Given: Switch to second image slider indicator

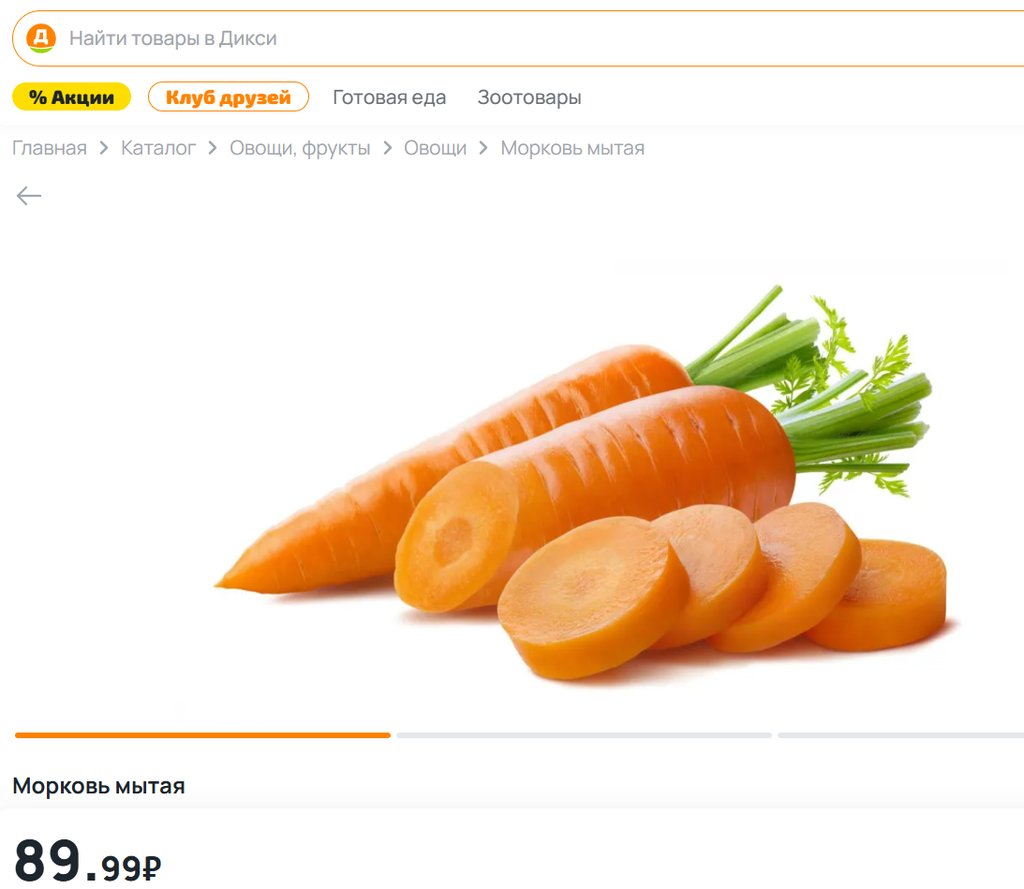Looking at the screenshot, I should pos(584,735).
